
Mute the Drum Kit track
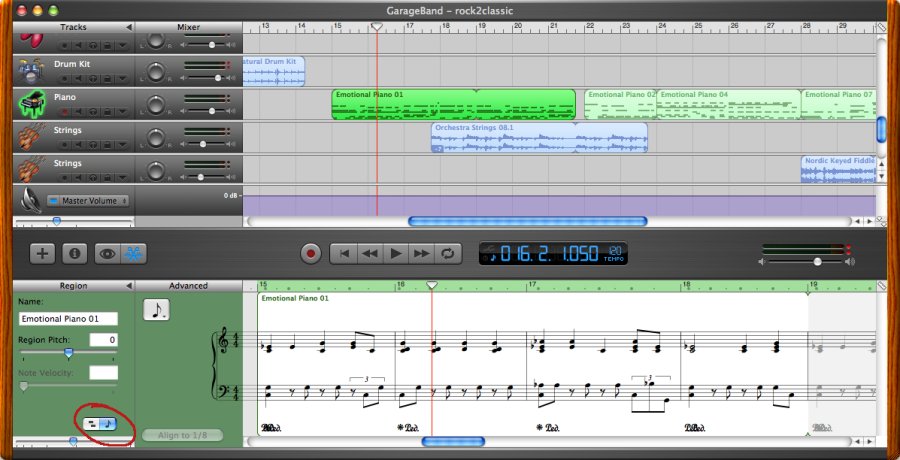tap(79, 78)
